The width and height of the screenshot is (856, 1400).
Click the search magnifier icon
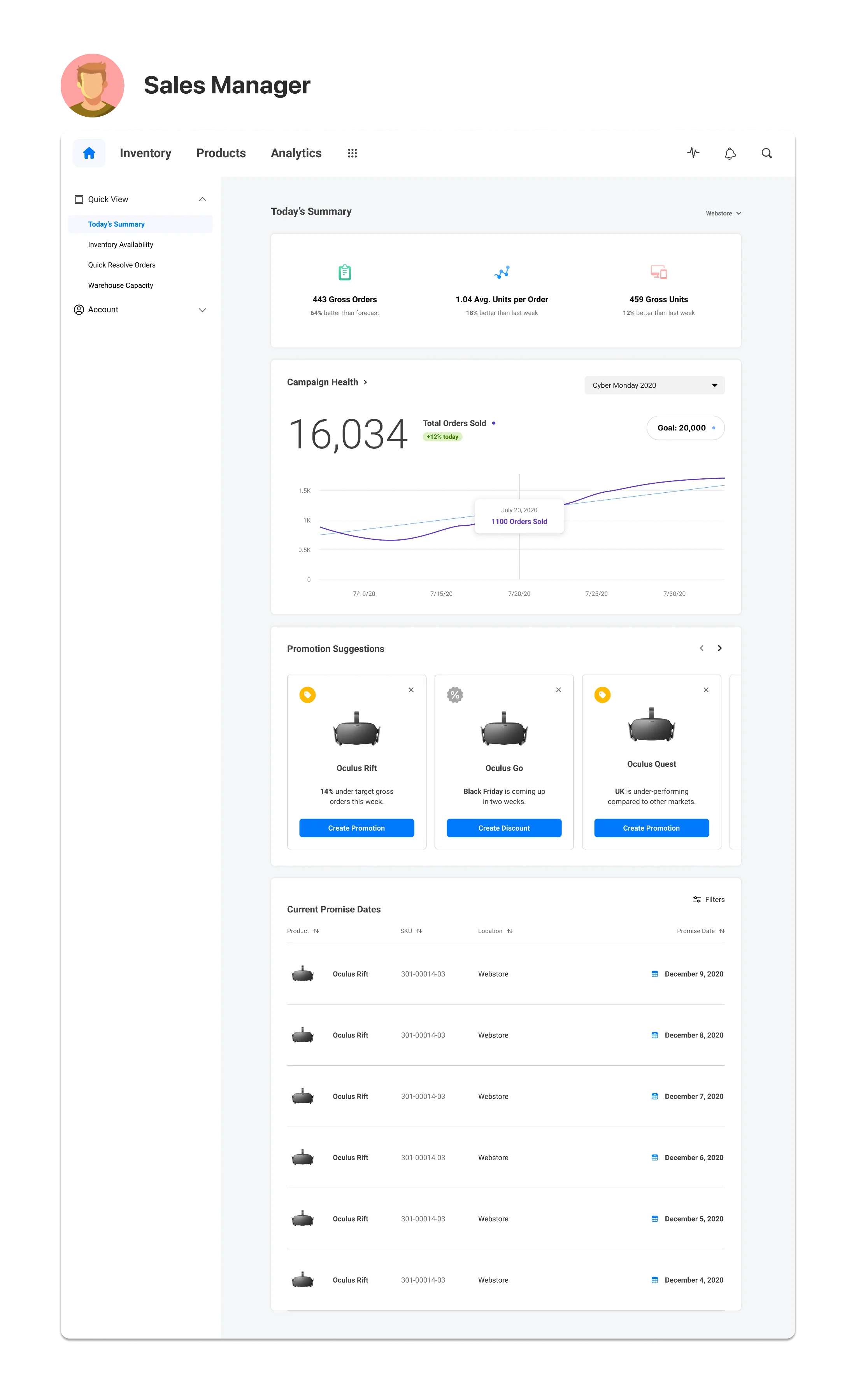pyautogui.click(x=766, y=153)
